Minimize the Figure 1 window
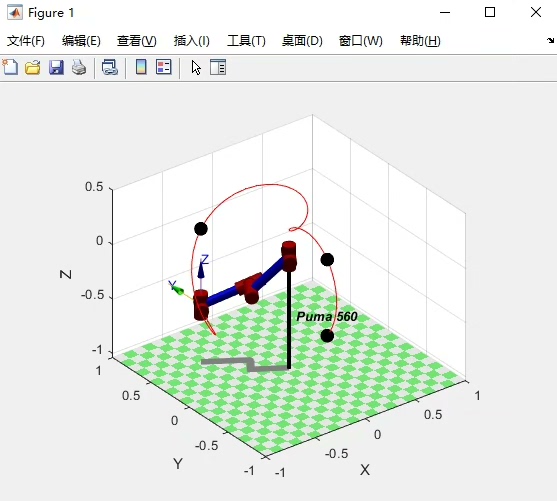 (445, 12)
